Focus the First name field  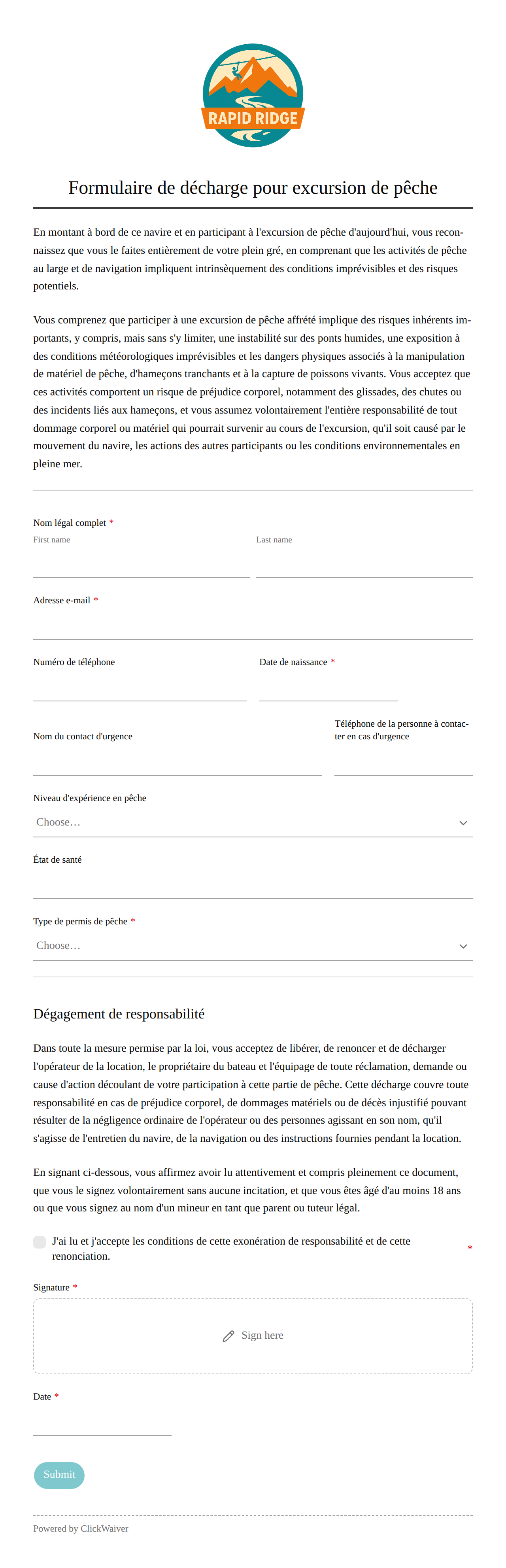pyautogui.click(x=141, y=563)
